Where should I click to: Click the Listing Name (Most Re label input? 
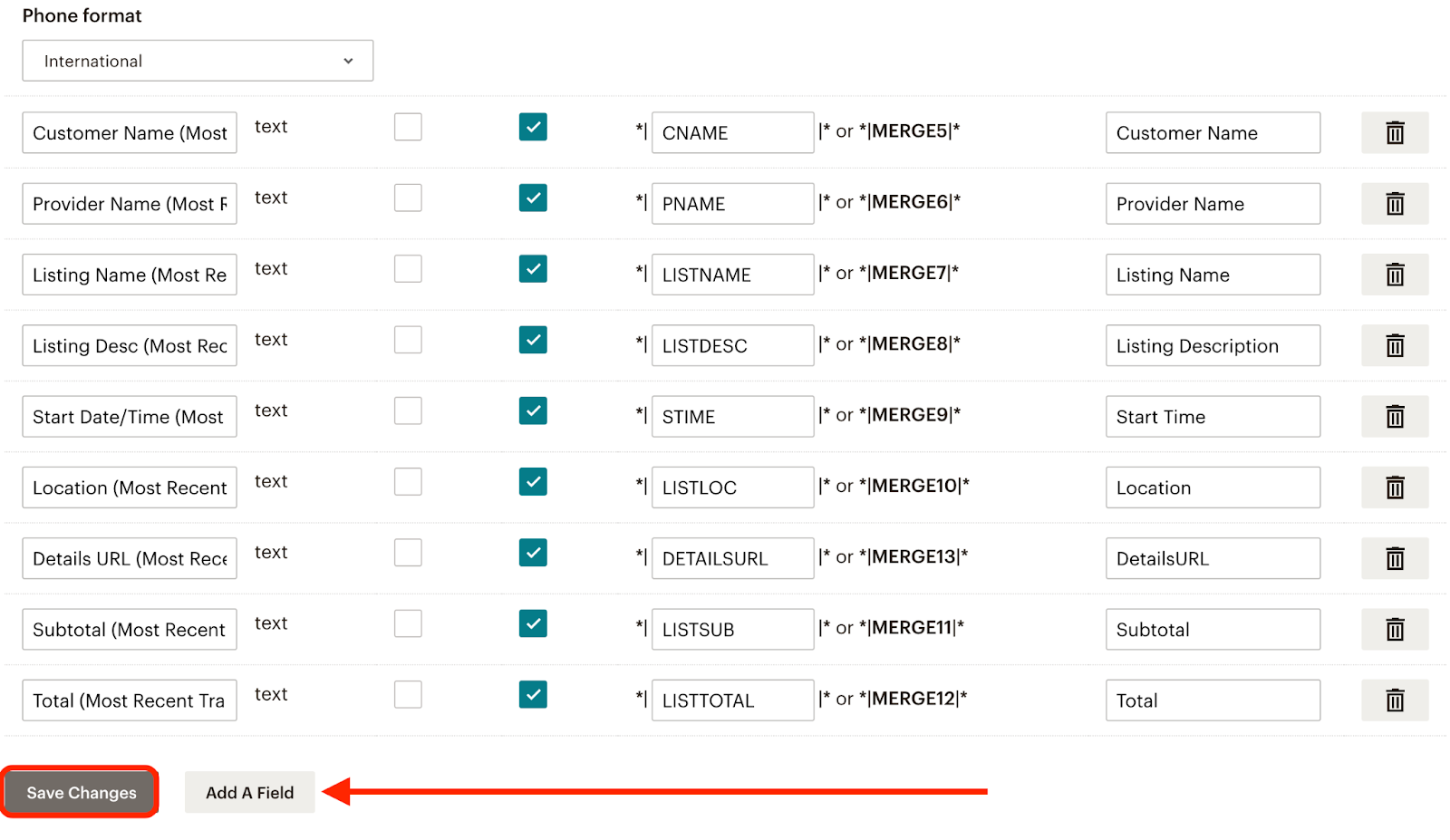(130, 275)
